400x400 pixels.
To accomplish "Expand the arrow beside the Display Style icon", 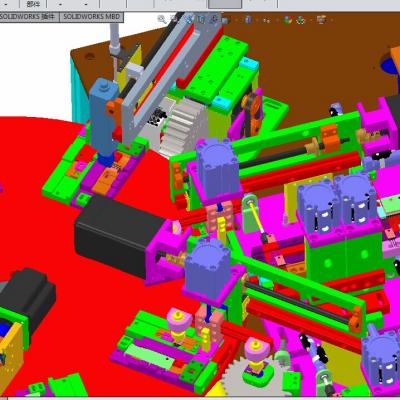I will tap(257, 20).
